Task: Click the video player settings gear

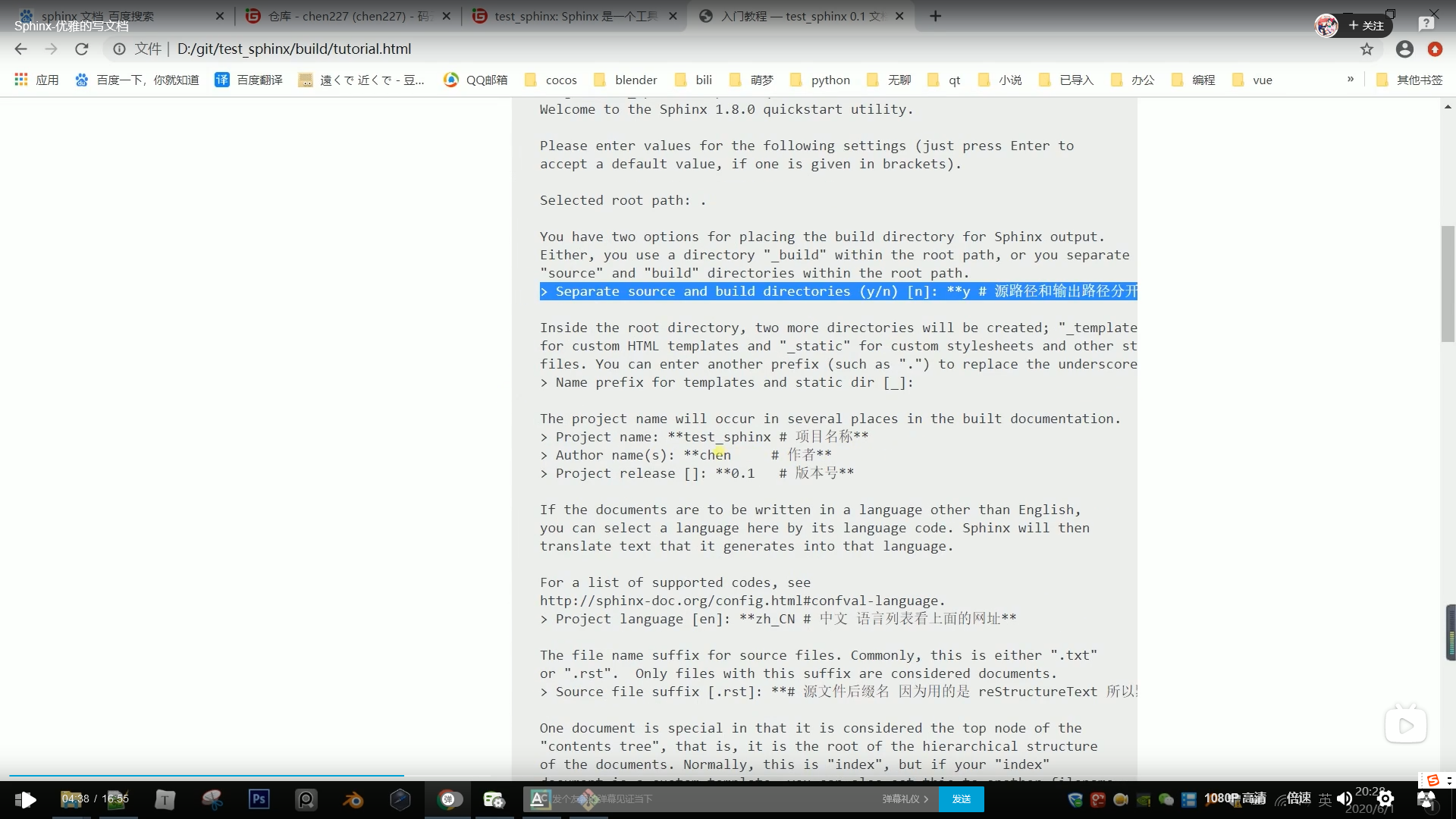Action: [1385, 799]
